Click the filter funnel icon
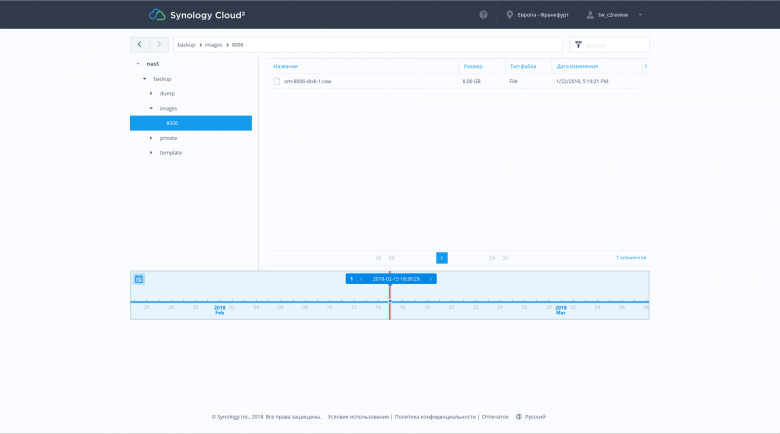This screenshot has height=434, width=780. point(578,45)
